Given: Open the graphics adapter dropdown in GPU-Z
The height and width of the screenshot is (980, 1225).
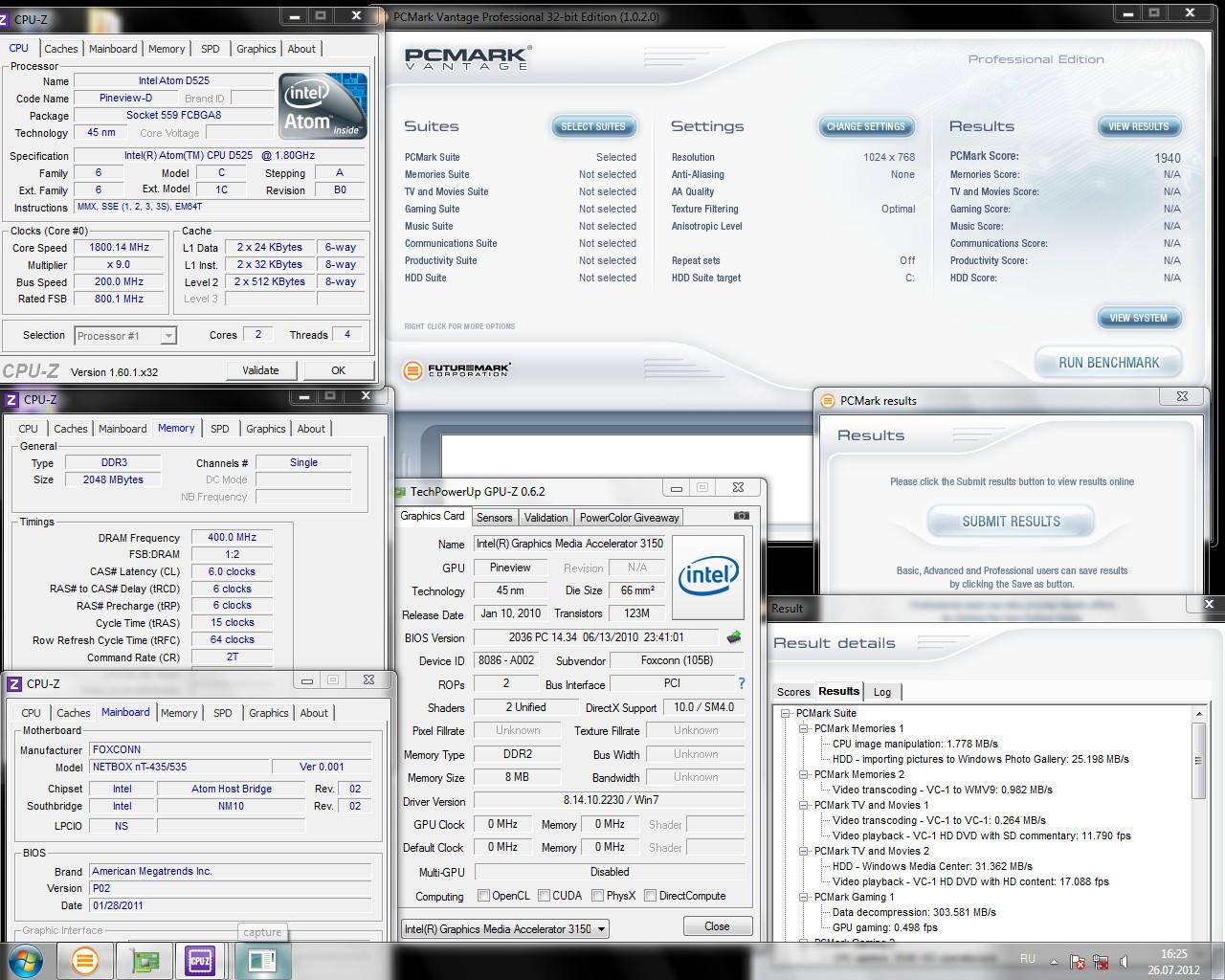Looking at the screenshot, I should point(601,928).
